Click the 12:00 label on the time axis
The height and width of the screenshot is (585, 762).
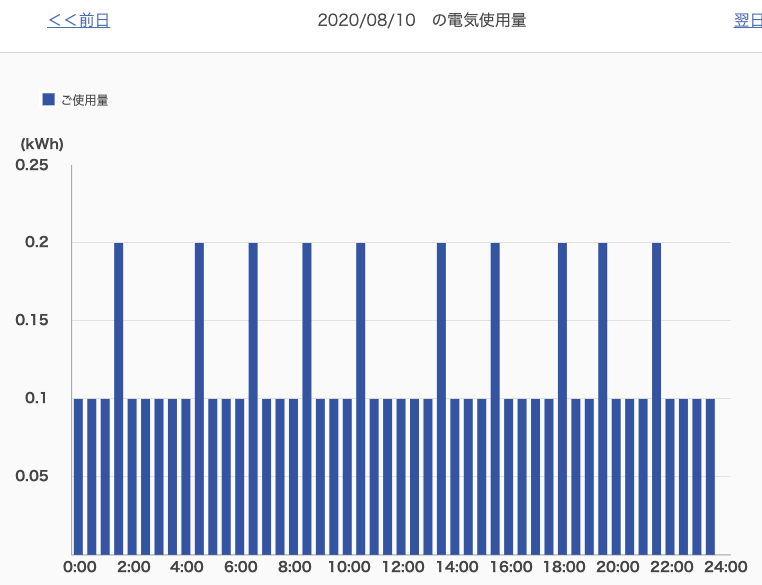[402, 568]
